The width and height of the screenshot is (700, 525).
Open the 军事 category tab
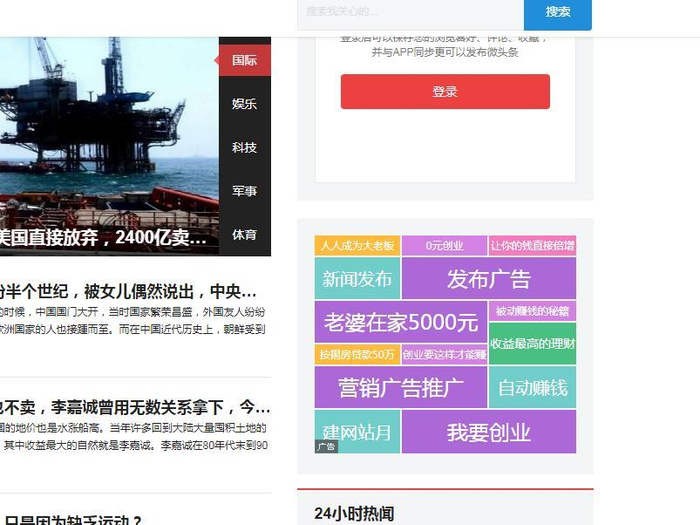coord(244,191)
